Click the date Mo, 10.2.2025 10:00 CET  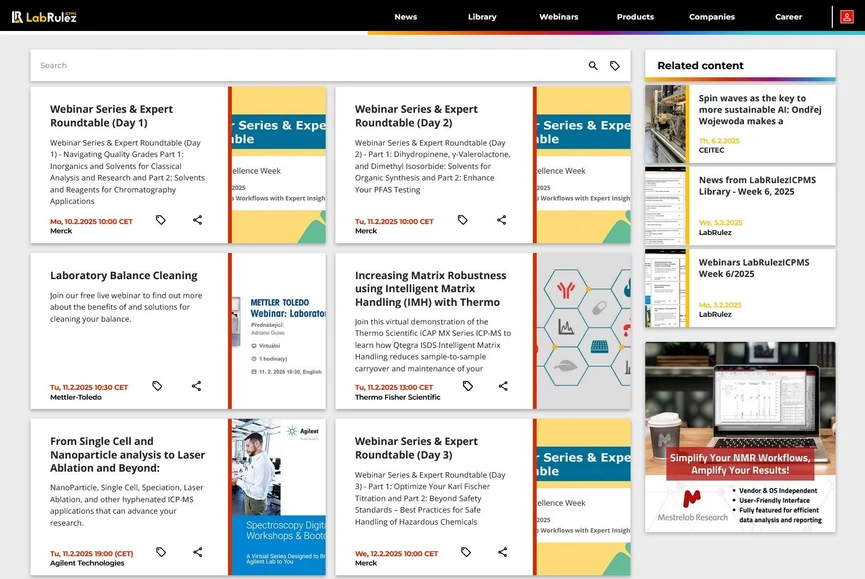pos(91,222)
